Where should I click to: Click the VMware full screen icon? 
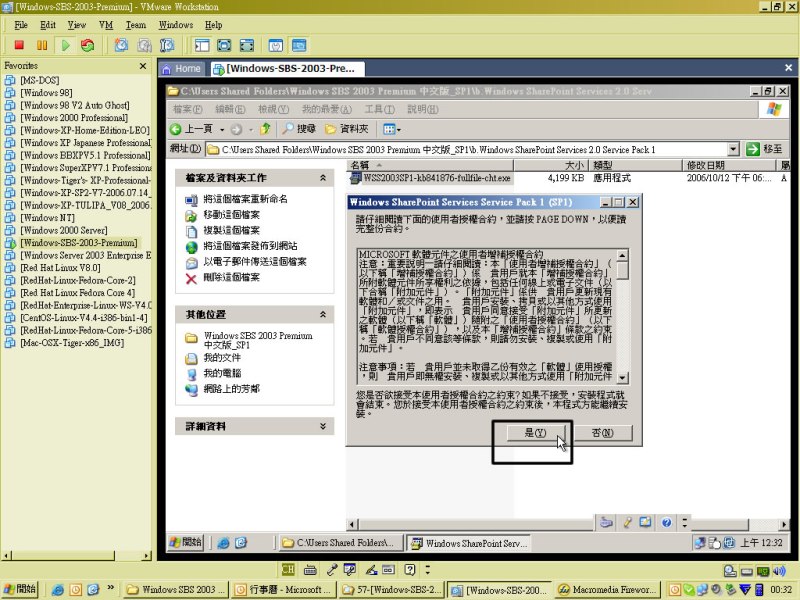(224, 45)
